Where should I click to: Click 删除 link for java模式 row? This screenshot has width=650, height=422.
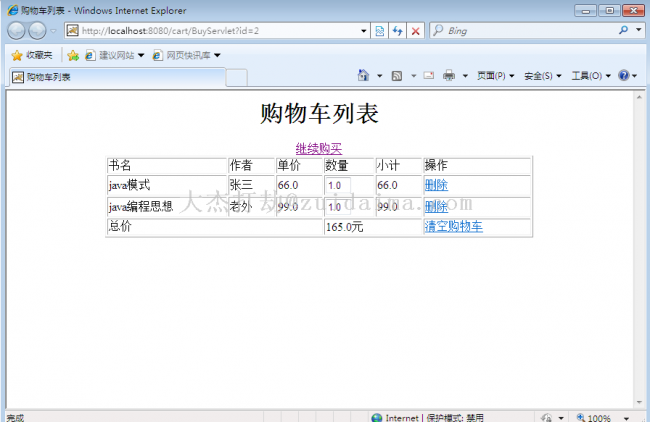[x=436, y=185]
